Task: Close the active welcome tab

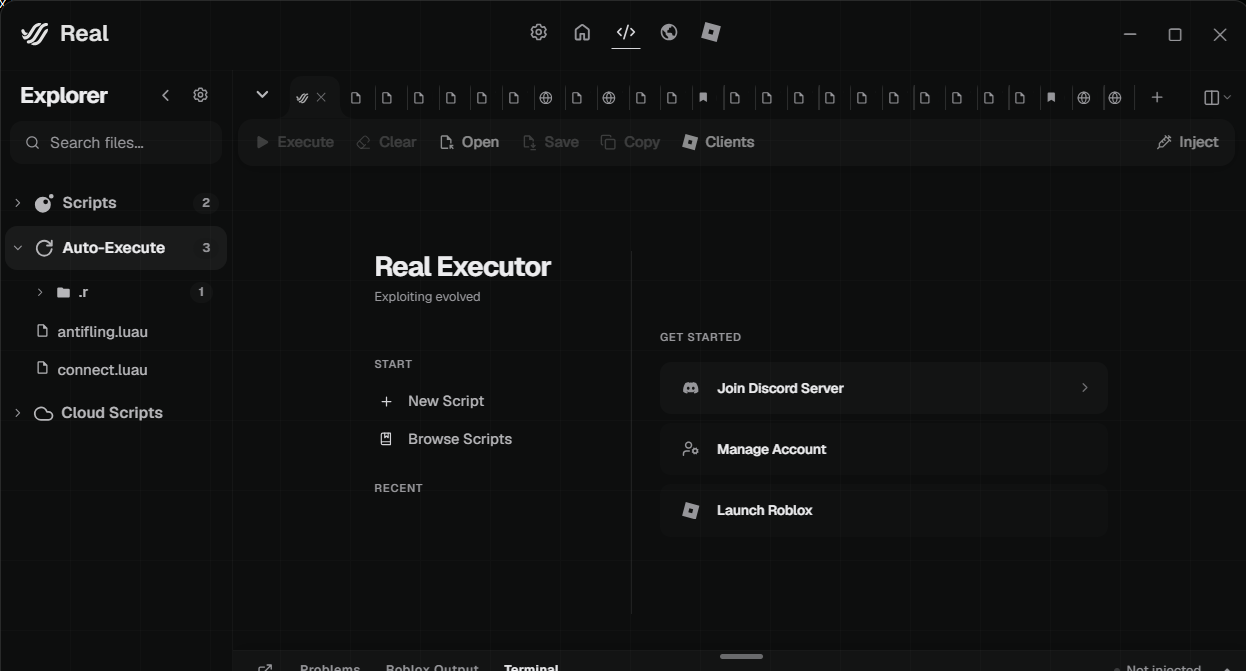Action: 321,97
